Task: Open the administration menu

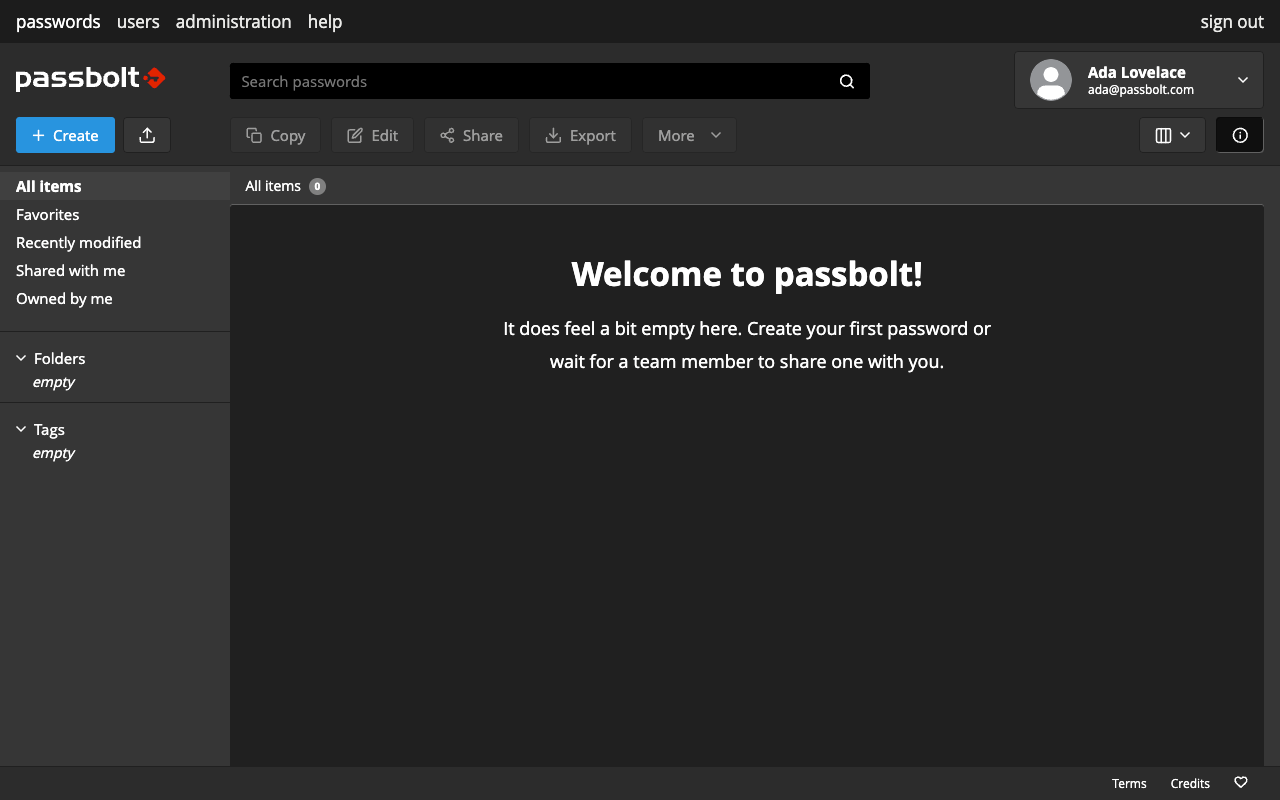Action: [x=233, y=21]
